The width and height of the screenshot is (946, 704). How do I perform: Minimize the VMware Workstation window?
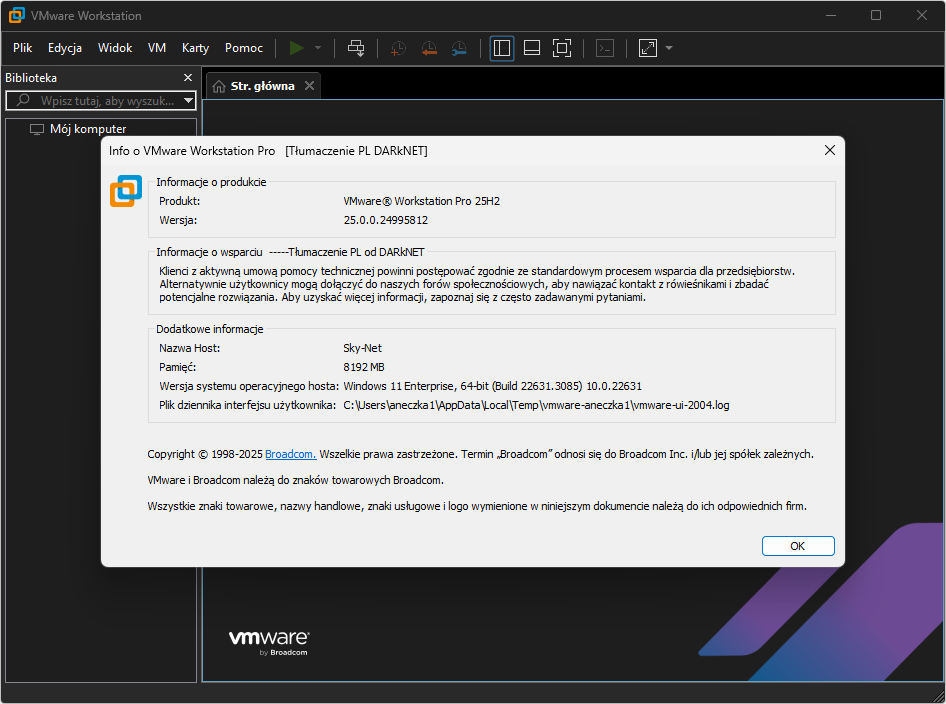point(831,15)
